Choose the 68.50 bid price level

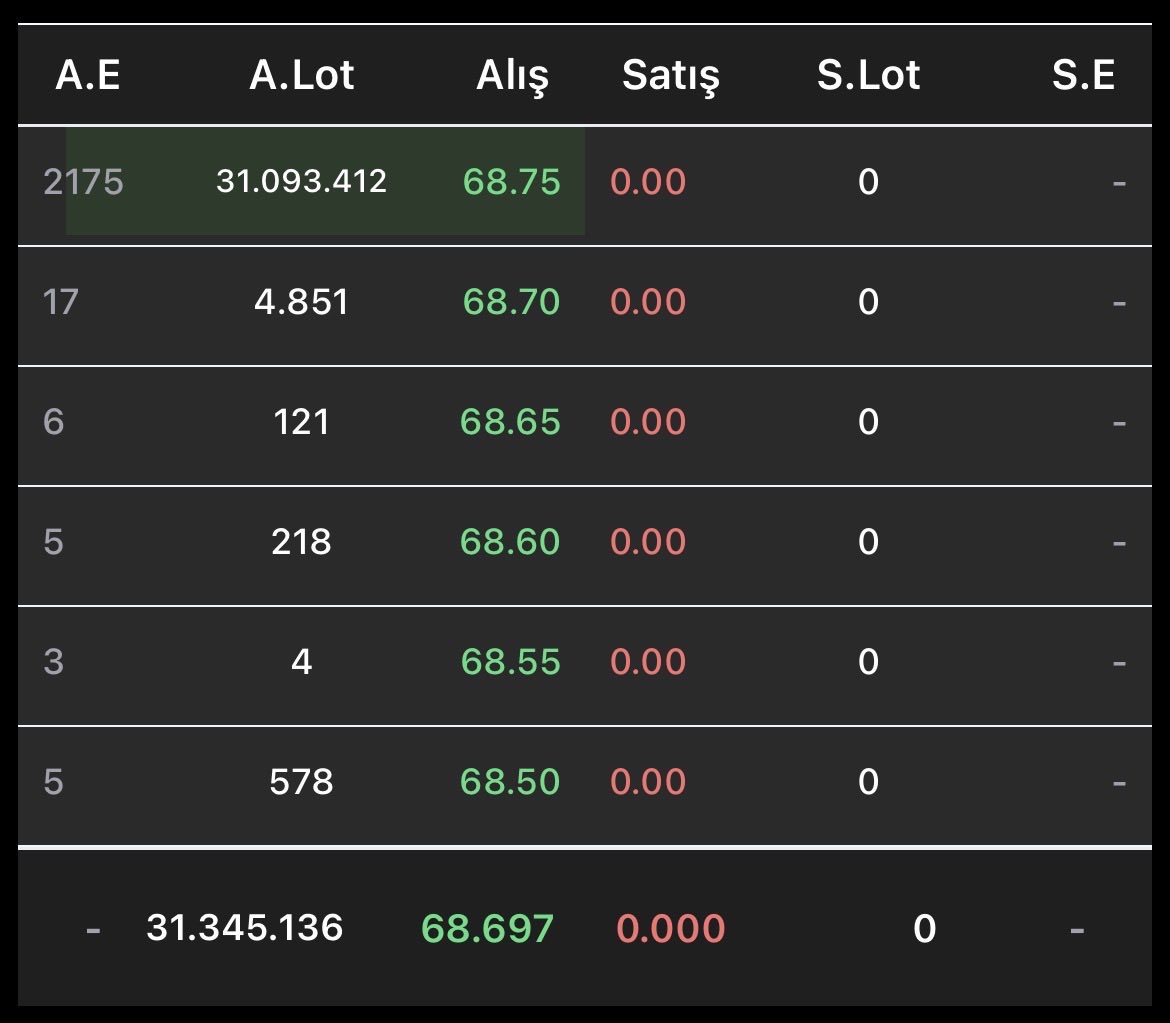pos(510,782)
